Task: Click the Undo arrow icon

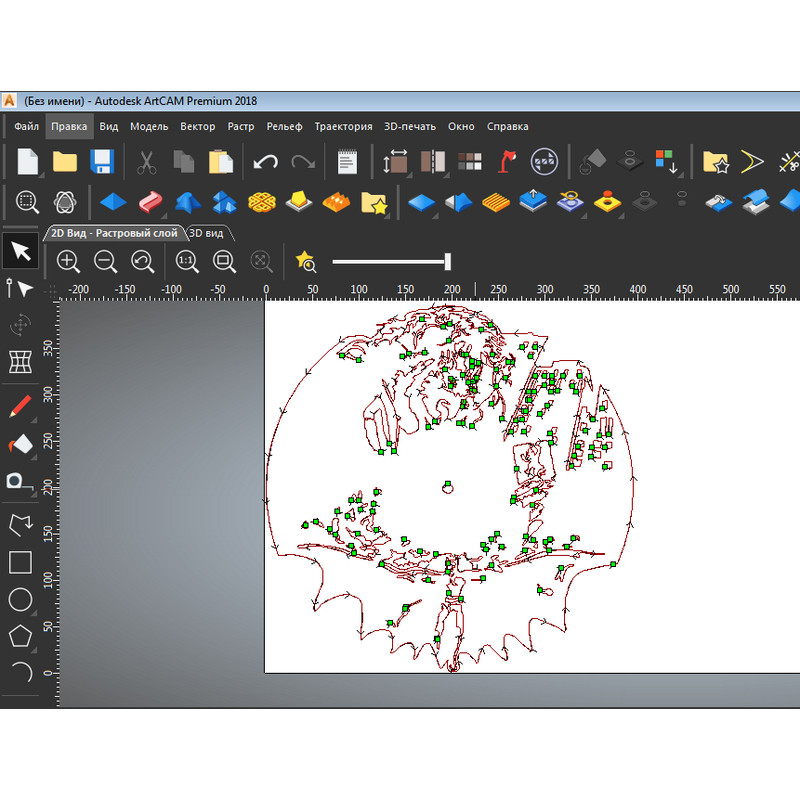Action: (265, 161)
